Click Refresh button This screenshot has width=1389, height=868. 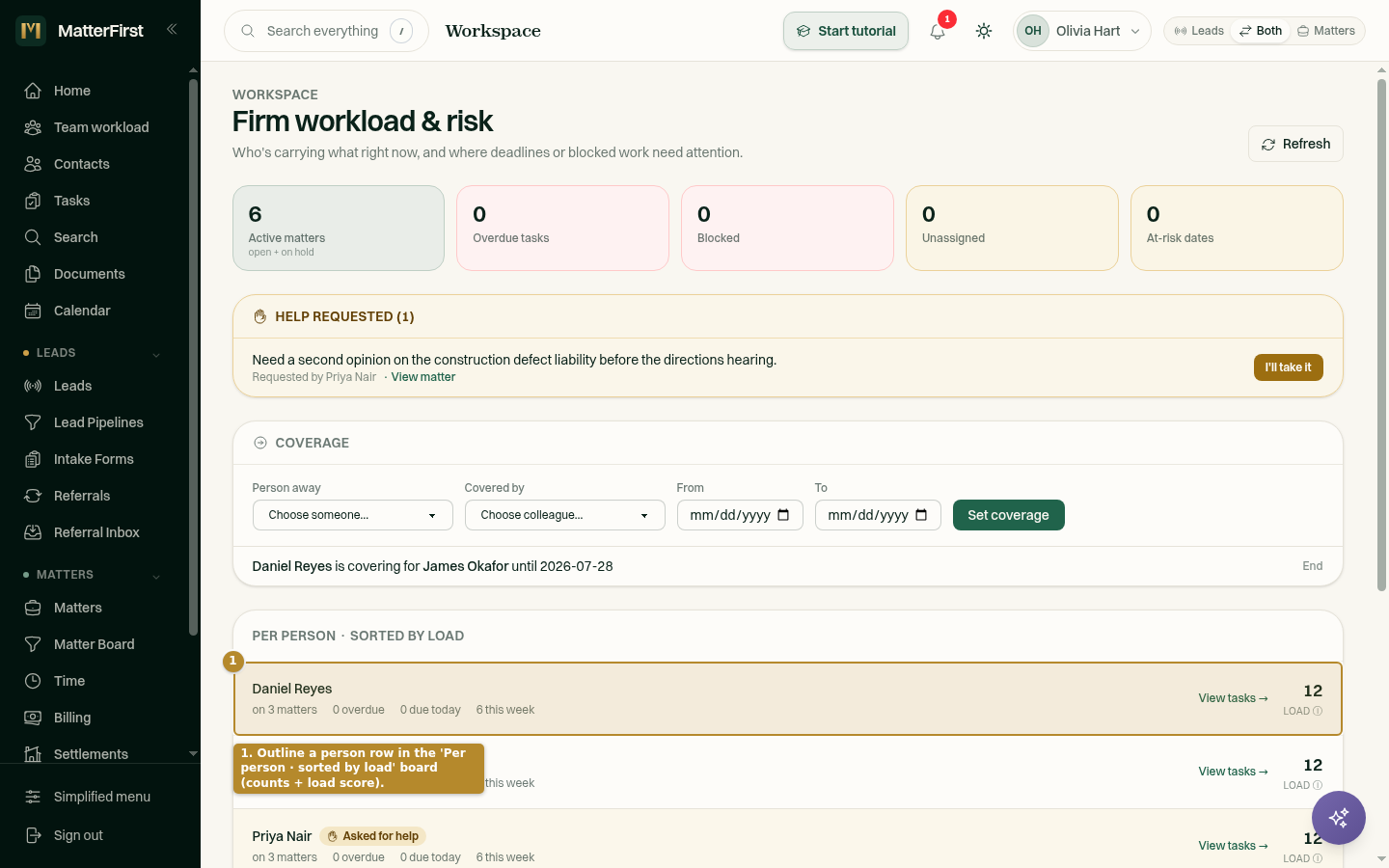[x=1295, y=144]
